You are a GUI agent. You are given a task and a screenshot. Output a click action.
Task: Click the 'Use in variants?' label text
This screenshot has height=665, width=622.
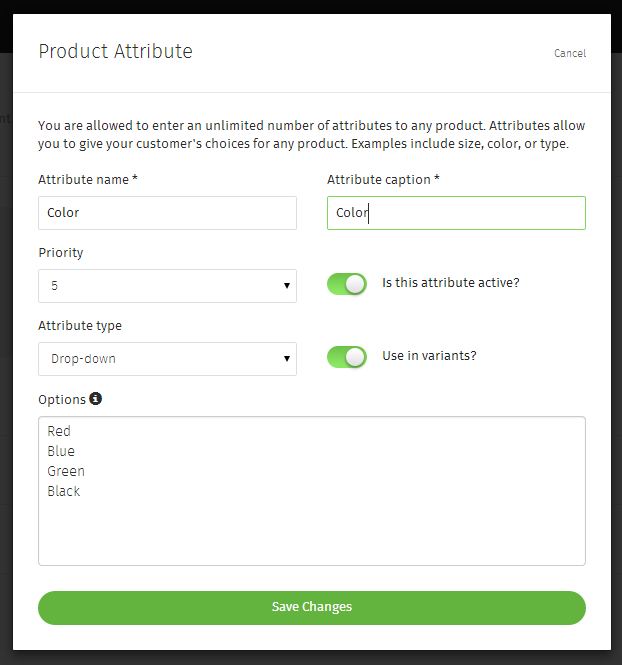tap(429, 355)
